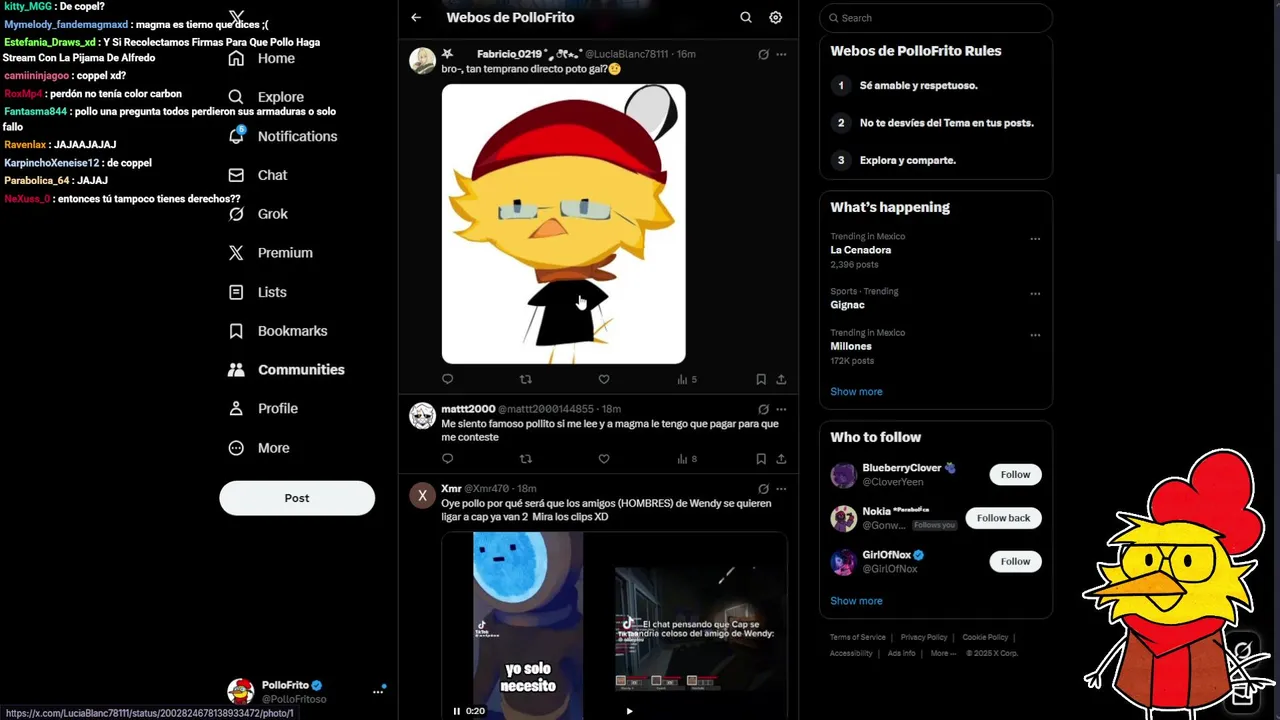Open the community search magnifier icon
This screenshot has width=1280, height=720.
pyautogui.click(x=746, y=17)
